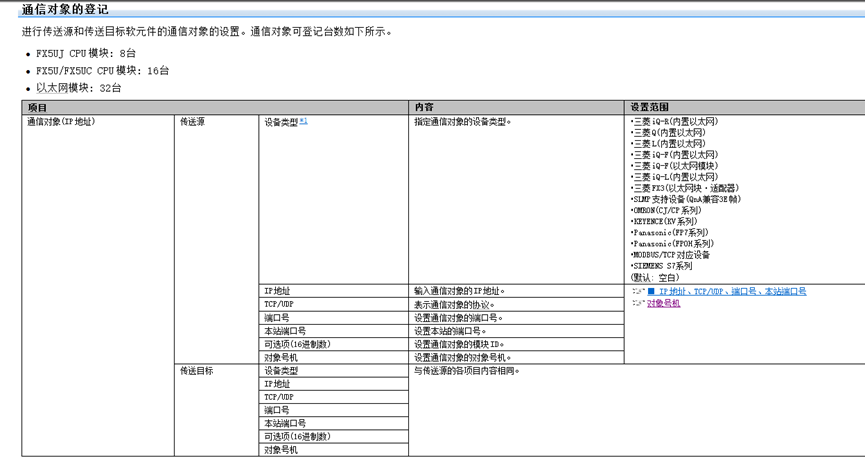
Task: Select the 项目 column header
Action: click(37, 107)
